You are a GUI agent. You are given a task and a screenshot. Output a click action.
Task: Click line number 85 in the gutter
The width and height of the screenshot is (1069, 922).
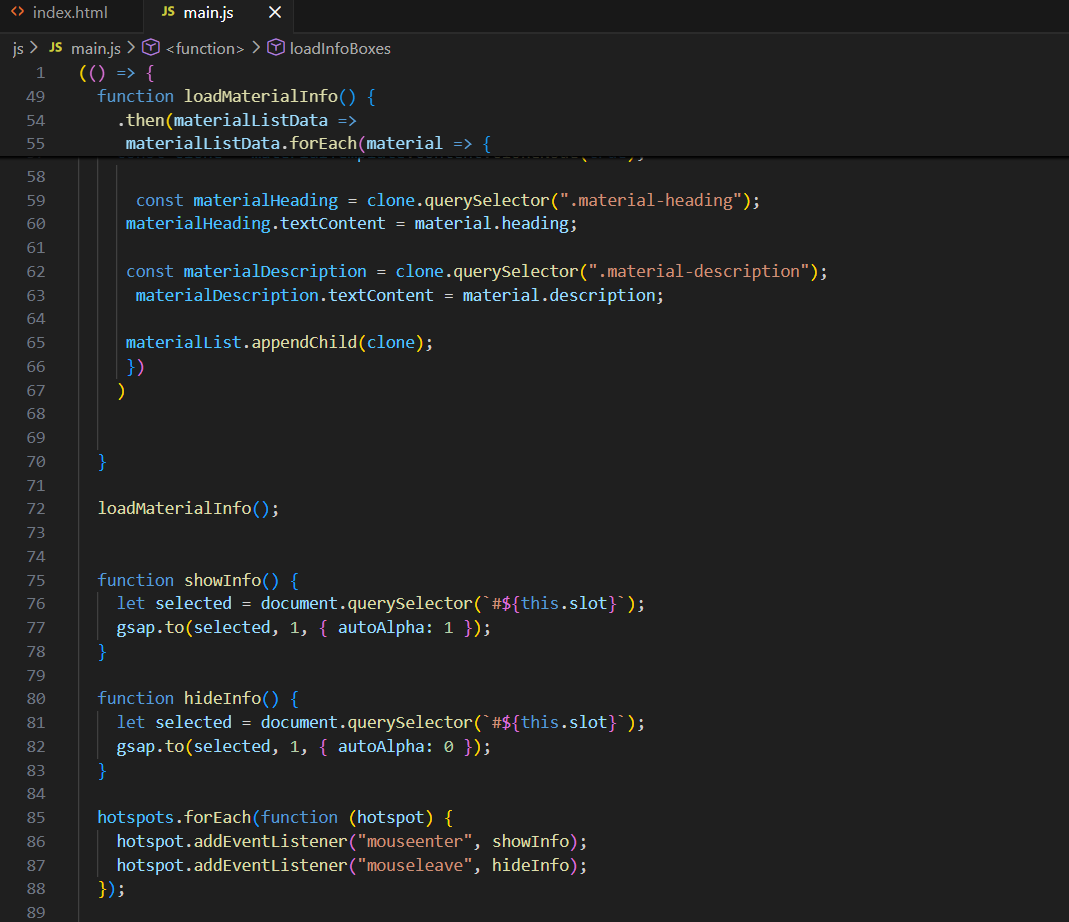pyautogui.click(x=35, y=818)
